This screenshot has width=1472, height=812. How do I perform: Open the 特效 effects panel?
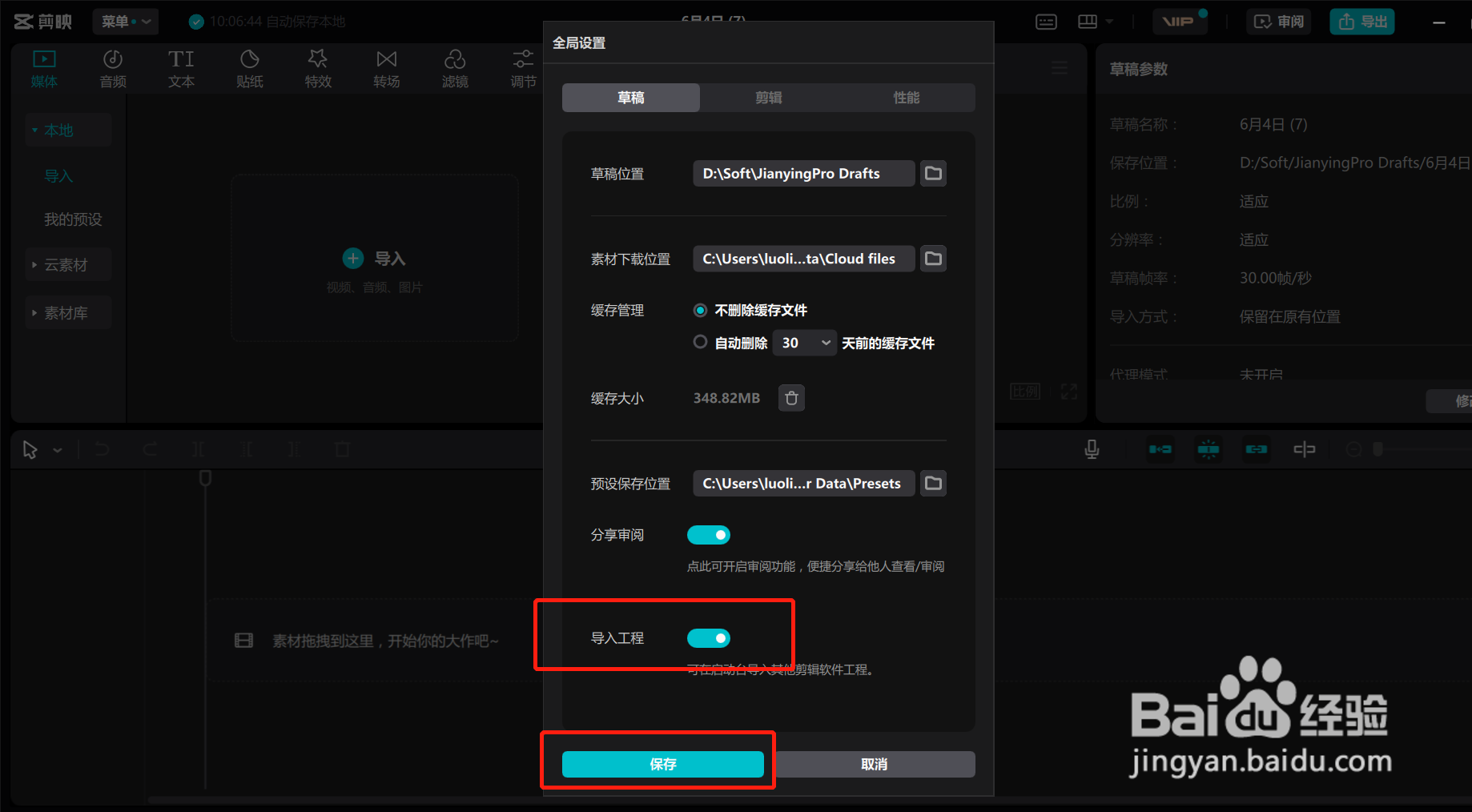(318, 69)
